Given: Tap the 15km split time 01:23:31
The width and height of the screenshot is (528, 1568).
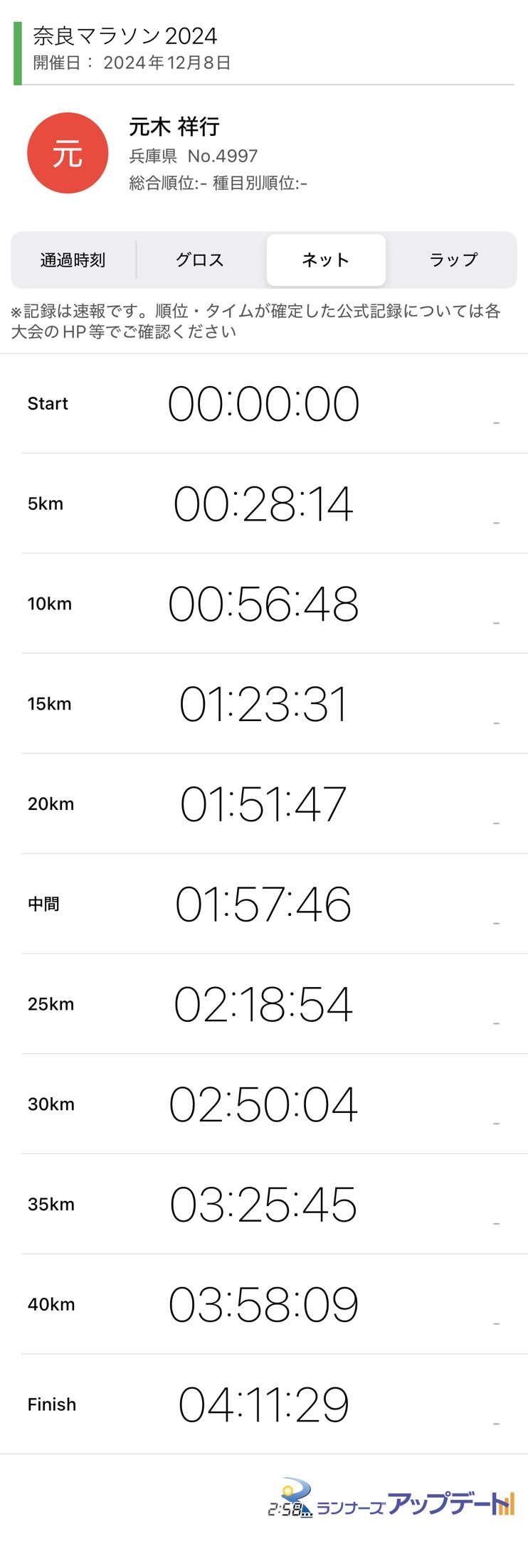Looking at the screenshot, I should pyautogui.click(x=263, y=705).
